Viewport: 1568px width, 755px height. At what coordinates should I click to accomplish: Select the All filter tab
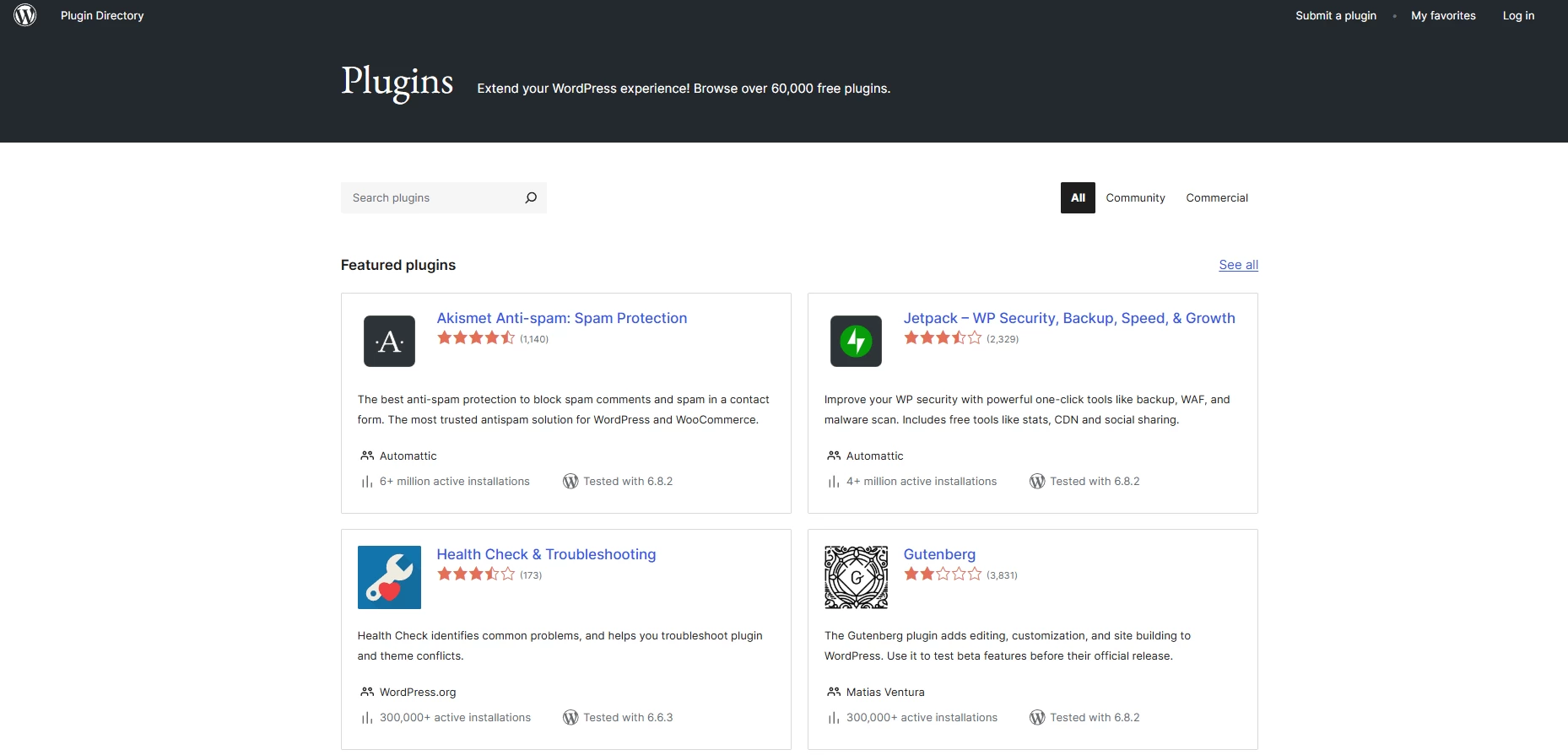tap(1078, 197)
